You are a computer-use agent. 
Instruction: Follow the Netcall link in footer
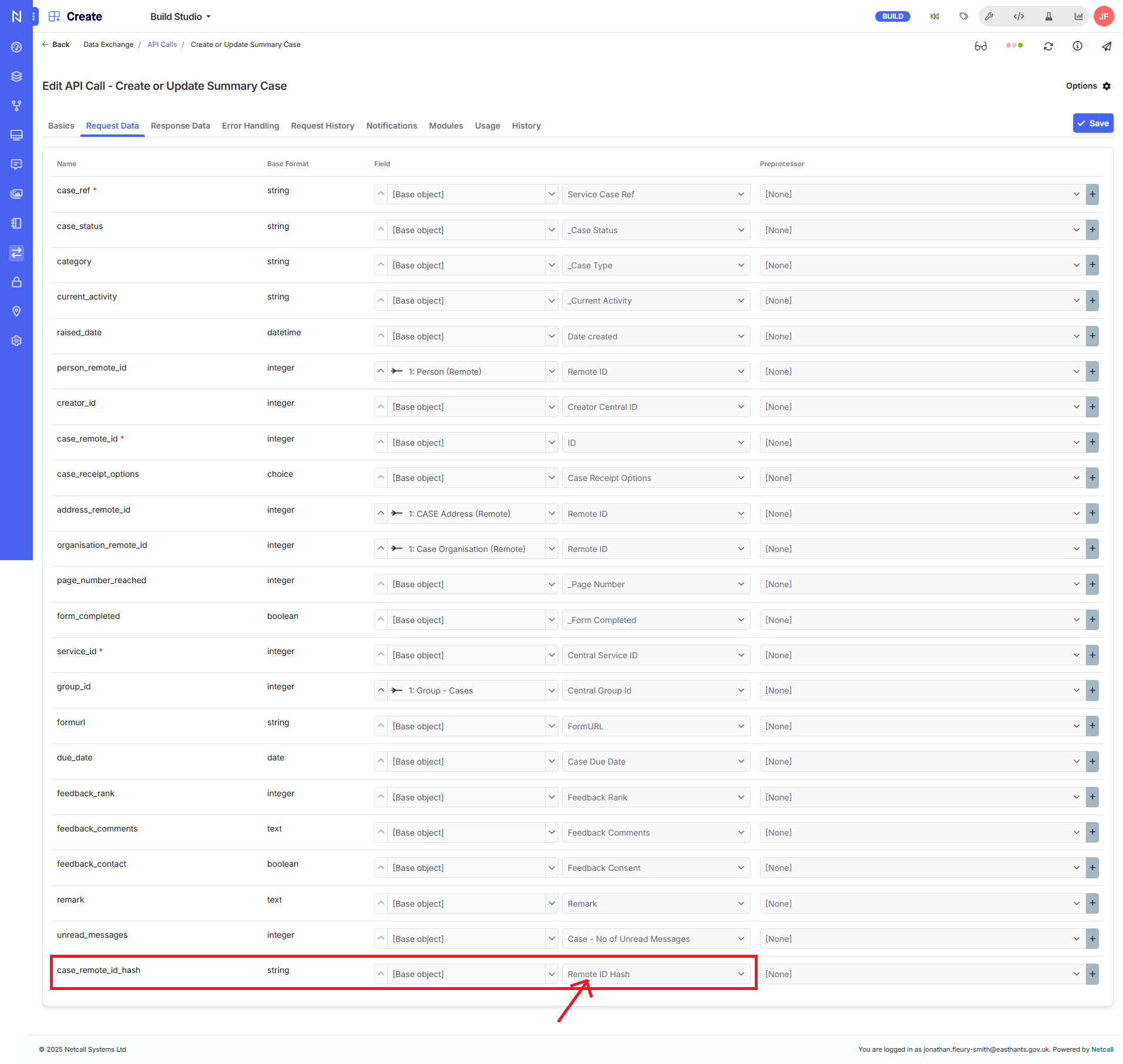[x=1102, y=1049]
